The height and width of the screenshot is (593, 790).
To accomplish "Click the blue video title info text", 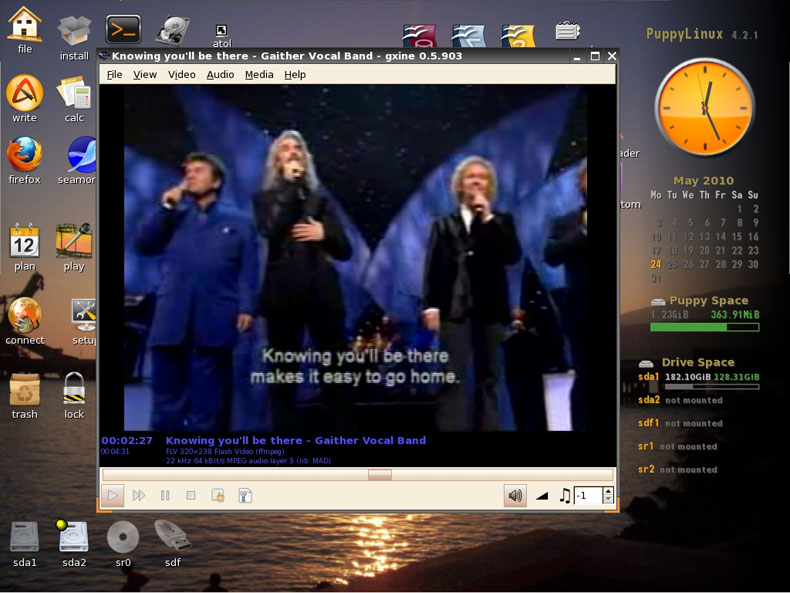I will point(296,440).
